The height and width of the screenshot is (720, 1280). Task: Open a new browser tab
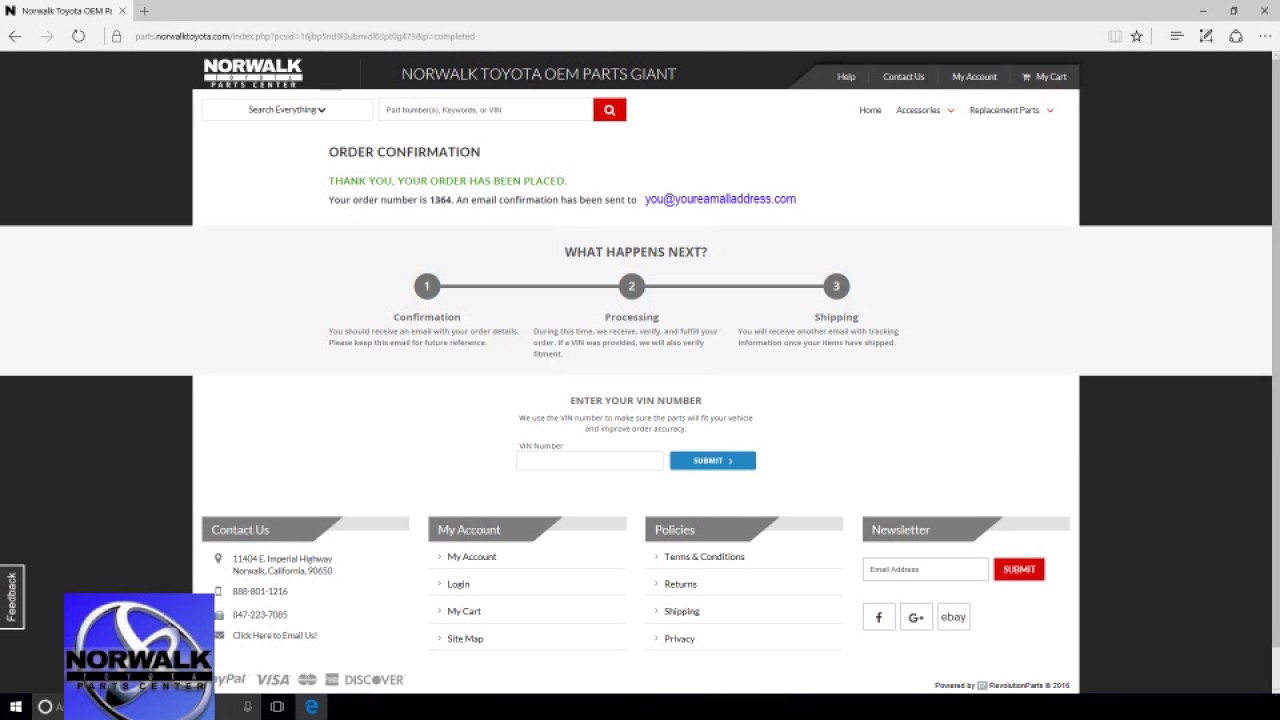tap(144, 11)
